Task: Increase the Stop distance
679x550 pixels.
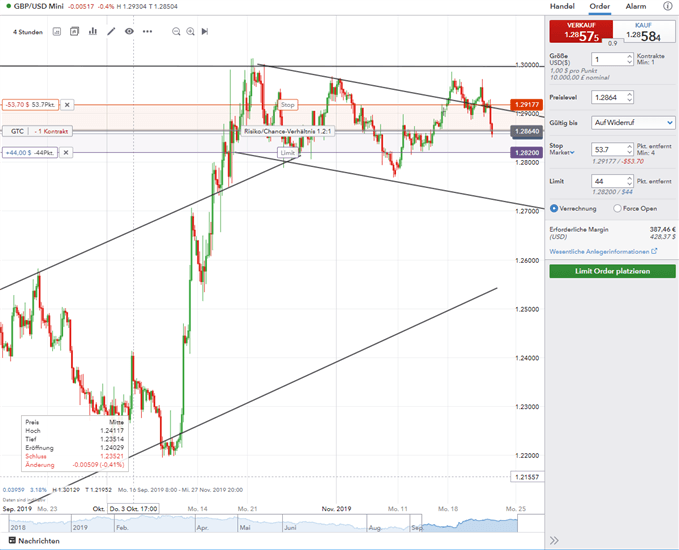Action: [630, 146]
